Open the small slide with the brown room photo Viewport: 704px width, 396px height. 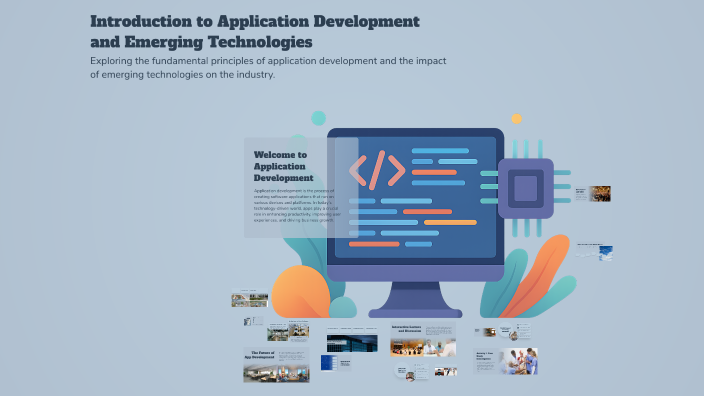tap(485, 332)
